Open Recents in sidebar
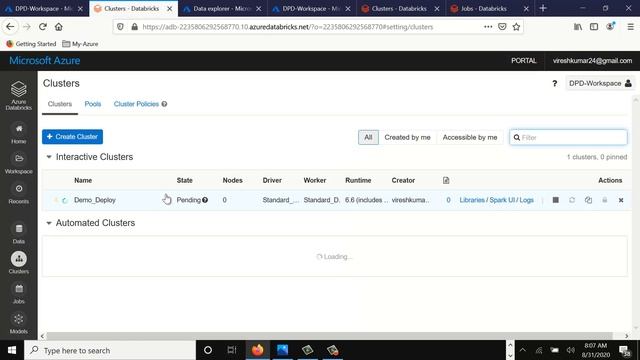The image size is (640, 360). 18,194
